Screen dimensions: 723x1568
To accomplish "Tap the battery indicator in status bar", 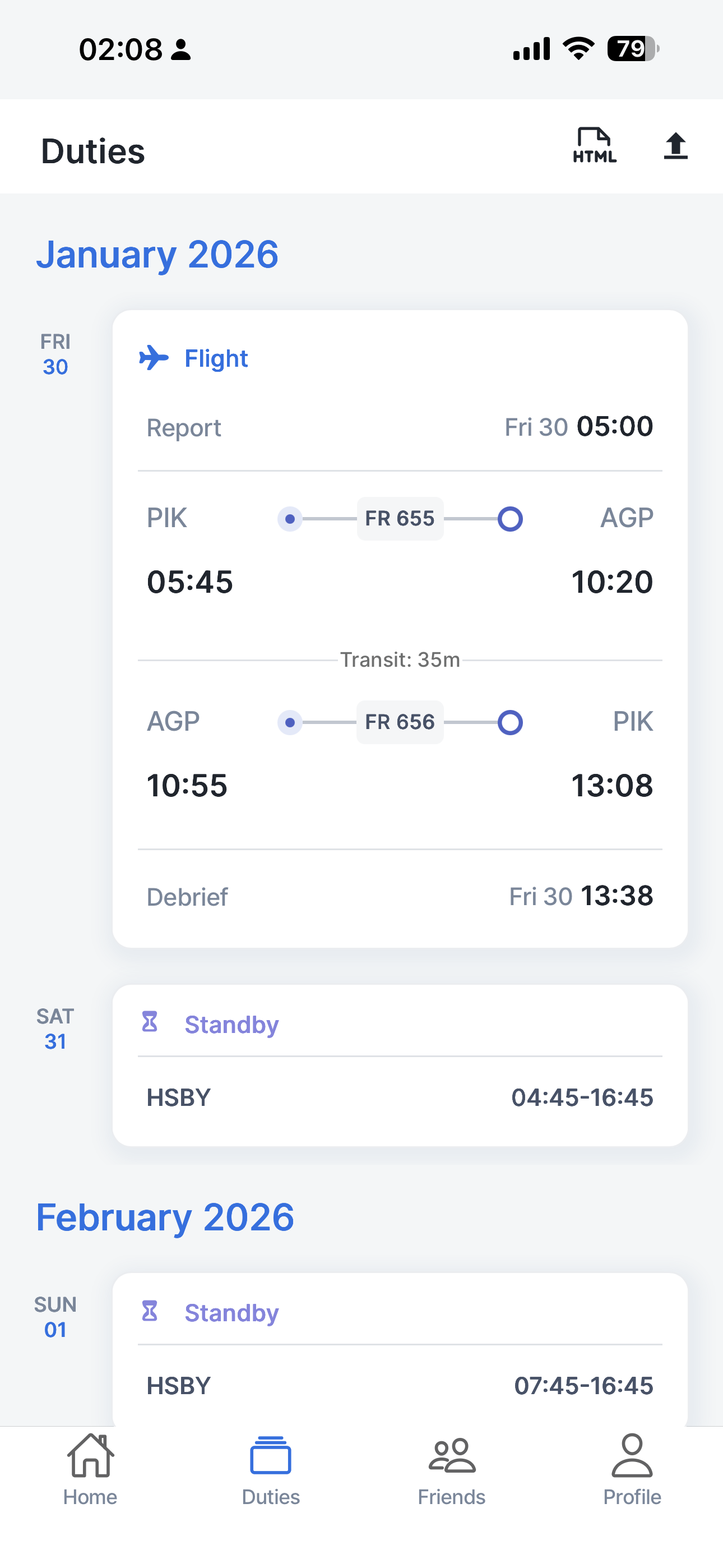I will [x=632, y=49].
